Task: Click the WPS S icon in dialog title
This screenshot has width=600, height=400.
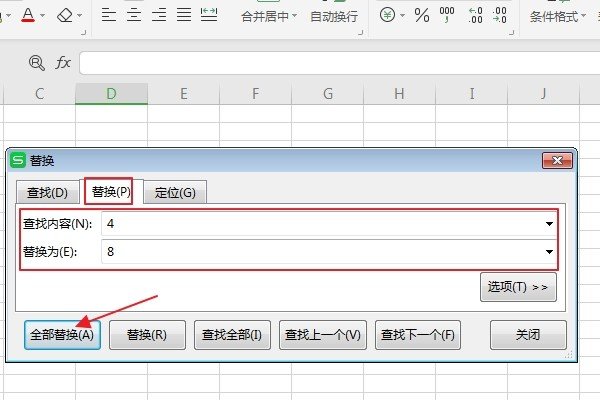Action: tap(18, 160)
